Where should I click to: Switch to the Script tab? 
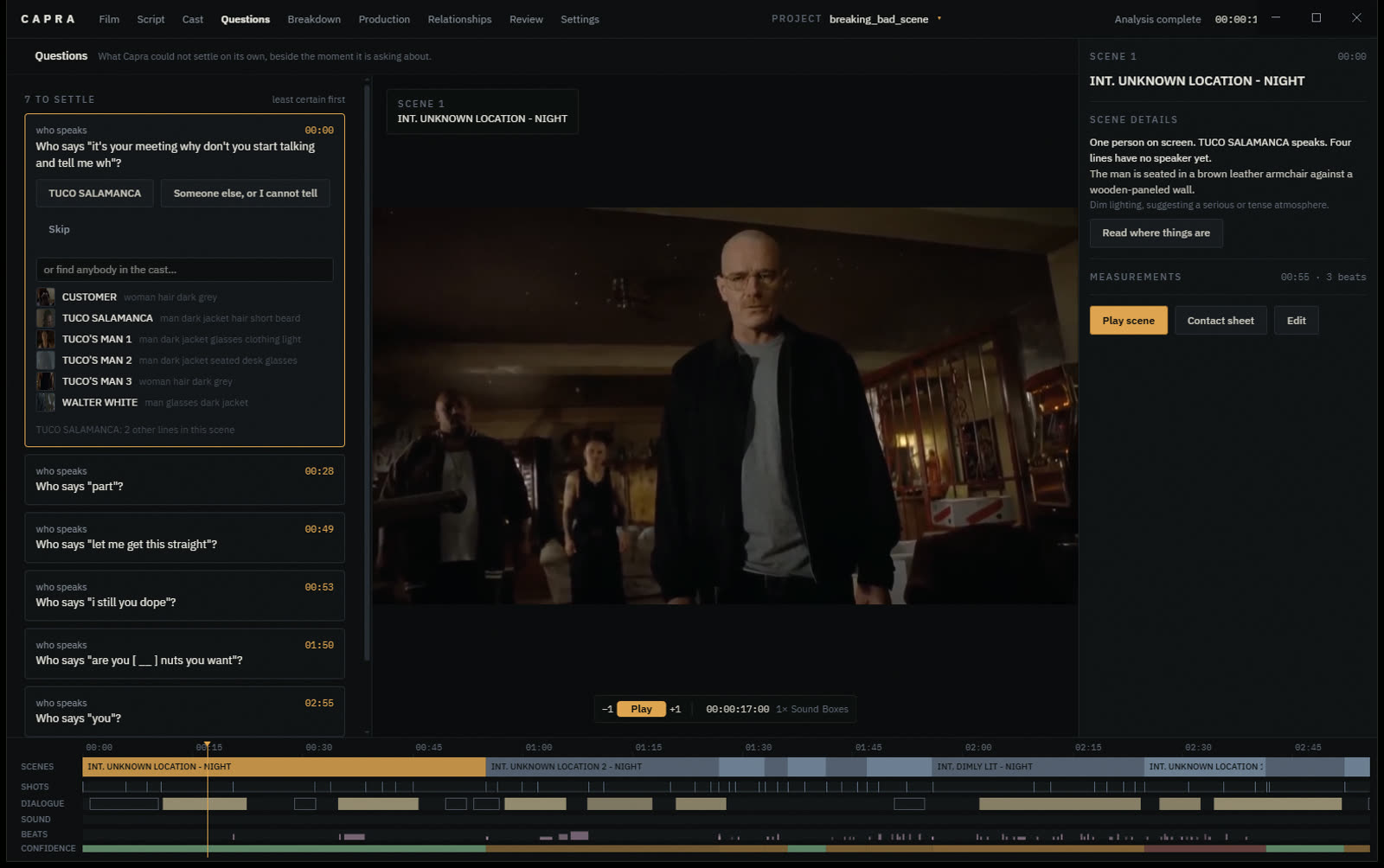(151, 19)
